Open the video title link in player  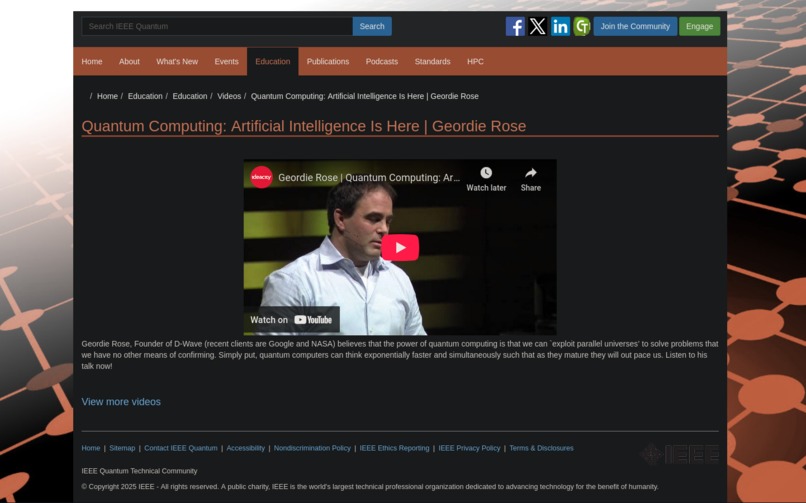tap(369, 178)
